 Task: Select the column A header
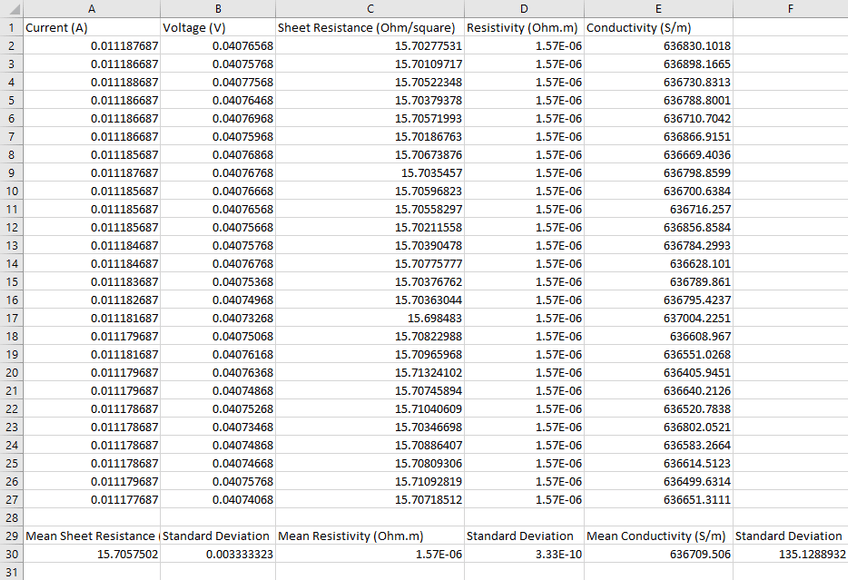coord(91,9)
